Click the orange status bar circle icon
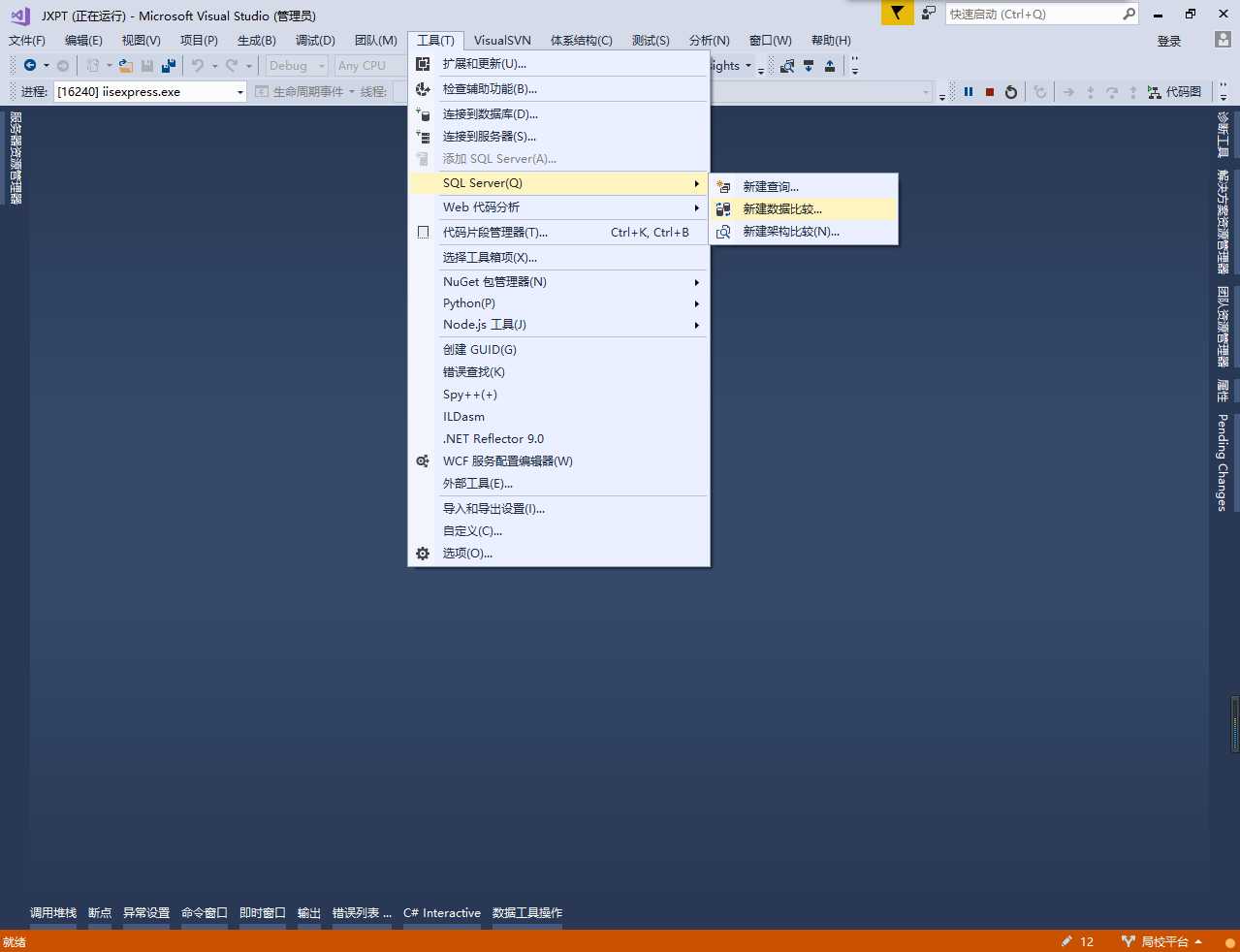1240x952 pixels. pyautogui.click(x=1229, y=942)
